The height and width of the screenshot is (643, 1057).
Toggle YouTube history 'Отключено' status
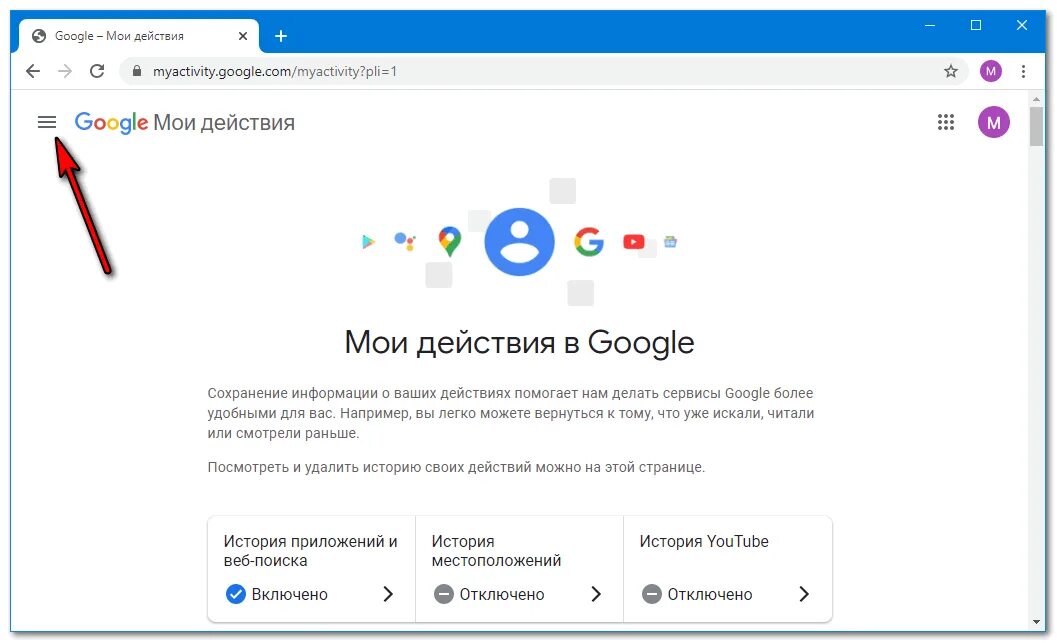tap(697, 594)
